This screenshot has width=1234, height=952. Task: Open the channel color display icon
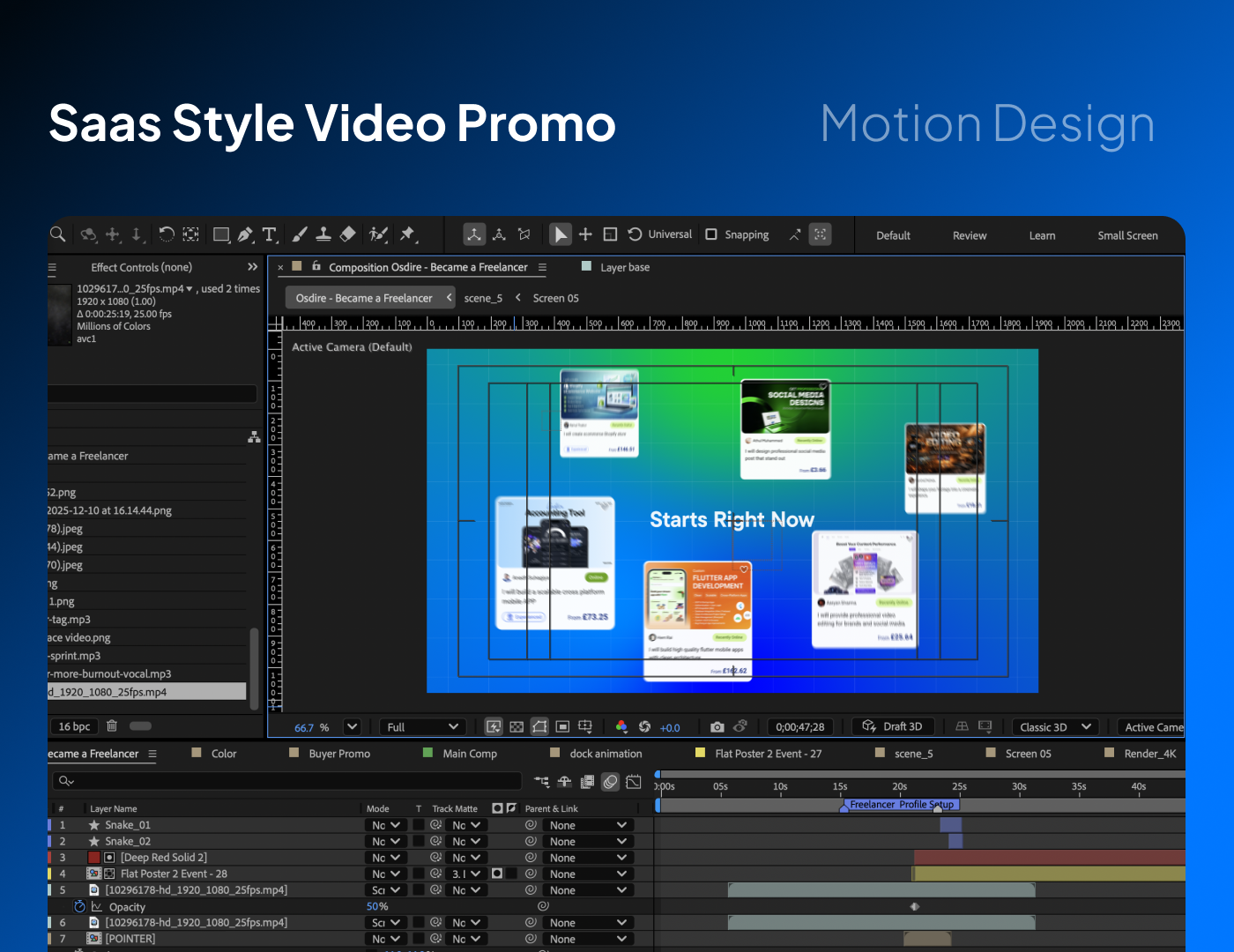(621, 727)
